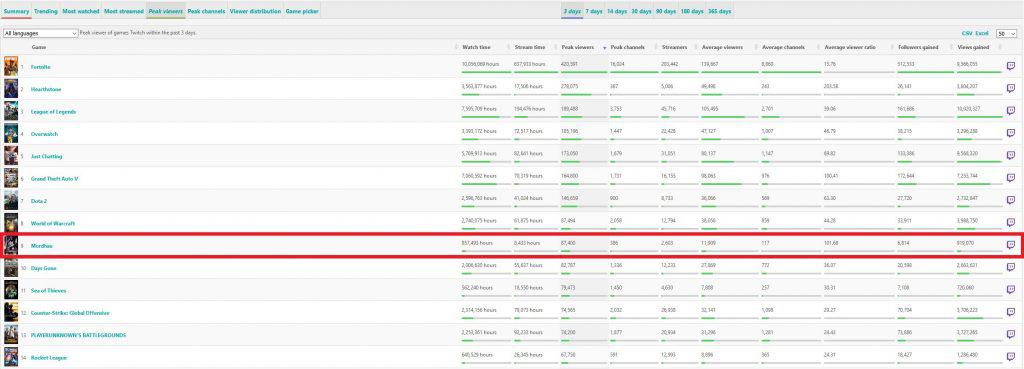Click the Hearthstone box art thumbnail
Image resolution: width=1024 pixels, height=369 pixels.
tap(11, 89)
